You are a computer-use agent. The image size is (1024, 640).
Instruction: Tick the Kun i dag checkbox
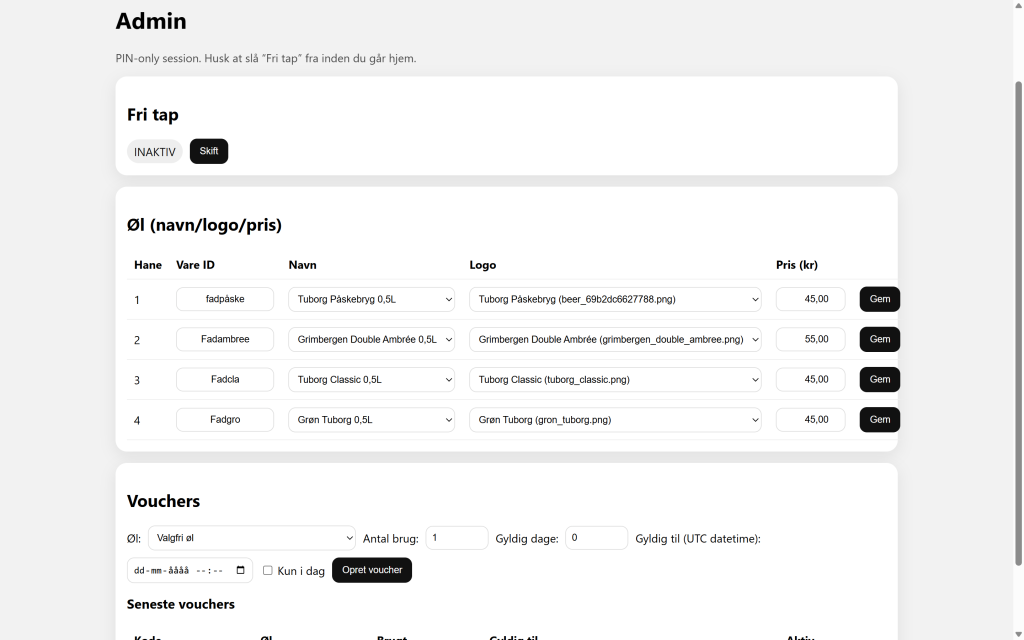tap(267, 570)
